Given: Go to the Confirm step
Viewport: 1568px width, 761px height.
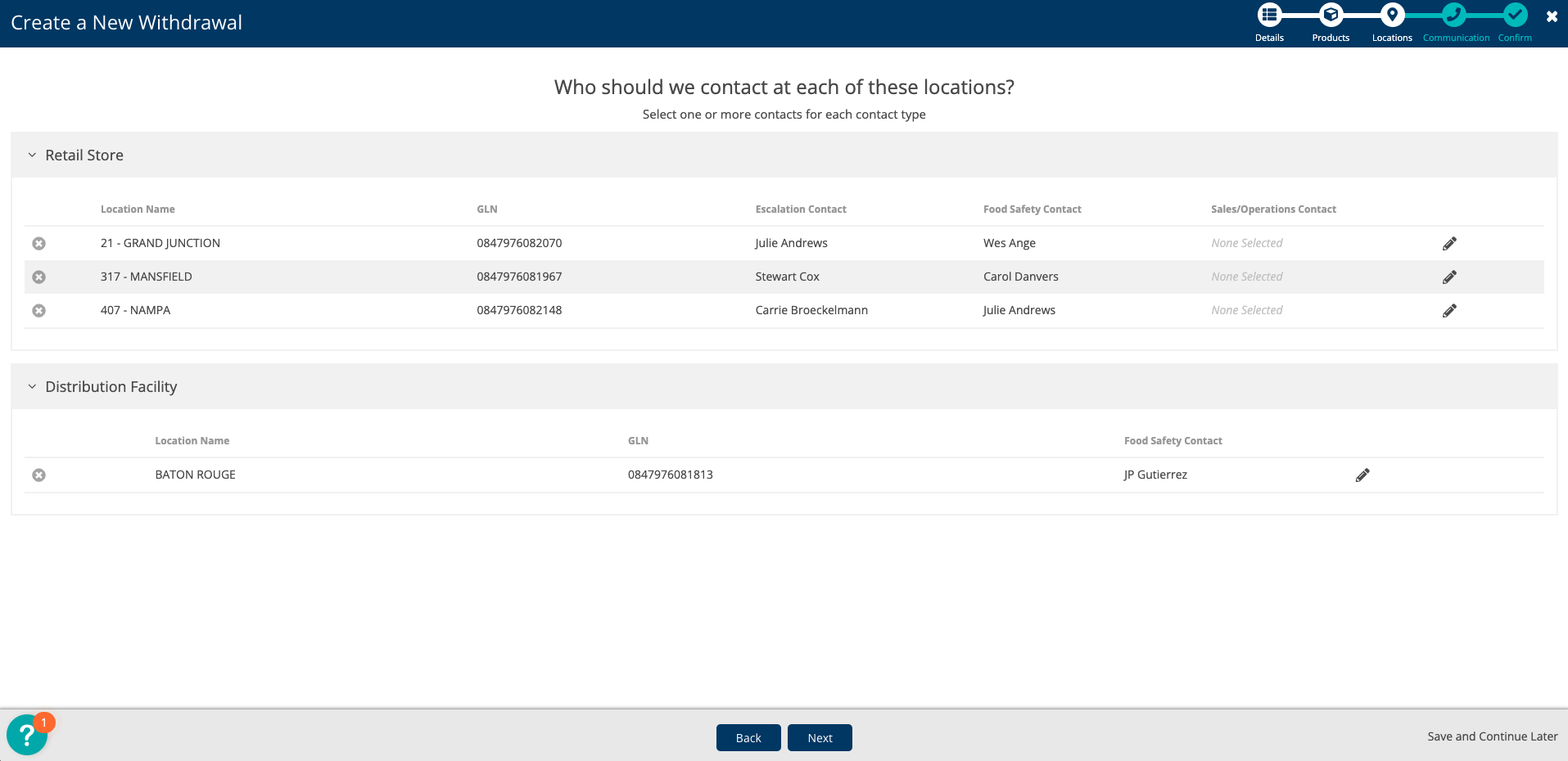Looking at the screenshot, I should point(1515,15).
